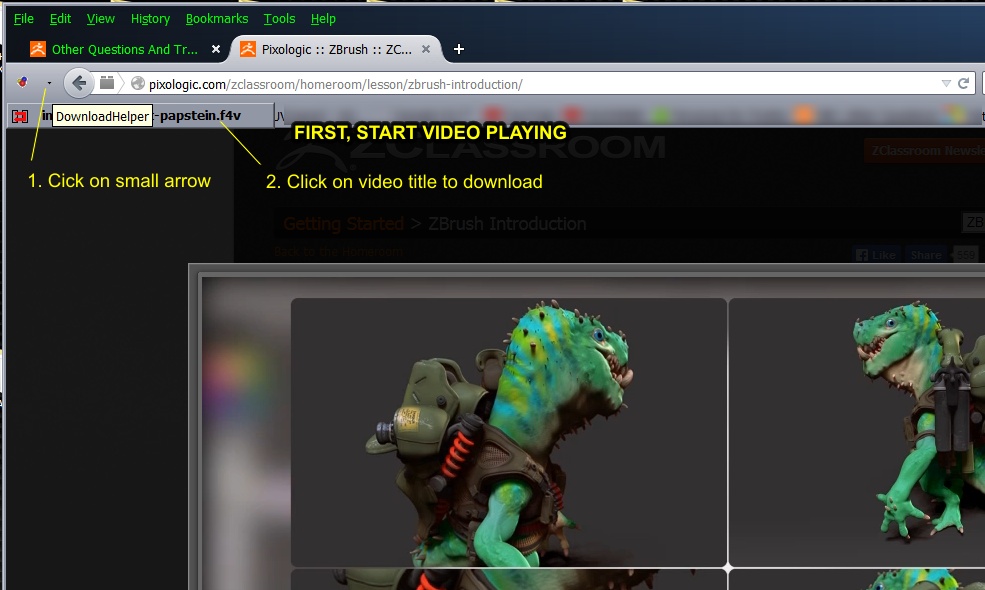The height and width of the screenshot is (590, 985).
Task: Open the Tools menu
Action: pos(279,19)
